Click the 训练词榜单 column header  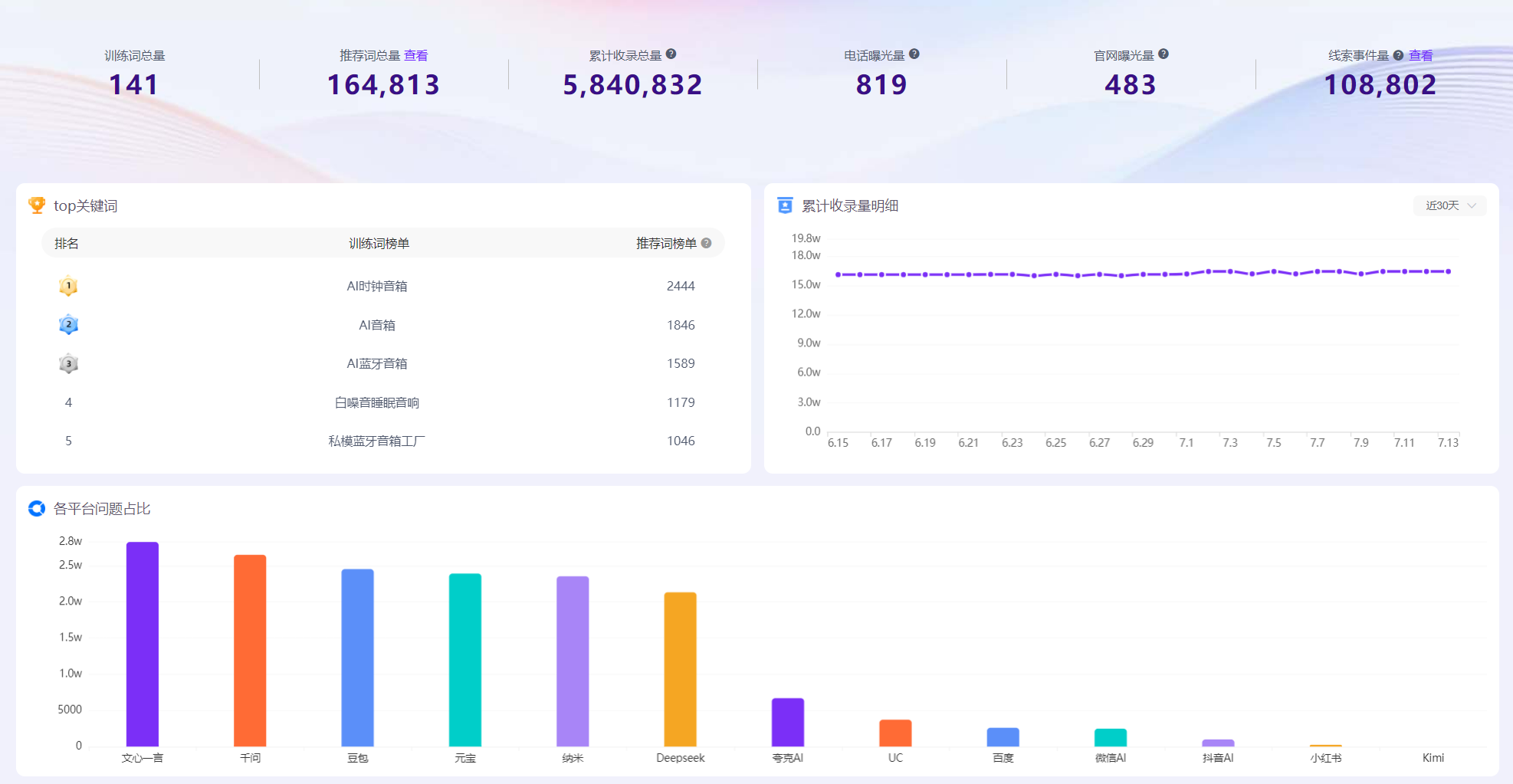click(379, 243)
